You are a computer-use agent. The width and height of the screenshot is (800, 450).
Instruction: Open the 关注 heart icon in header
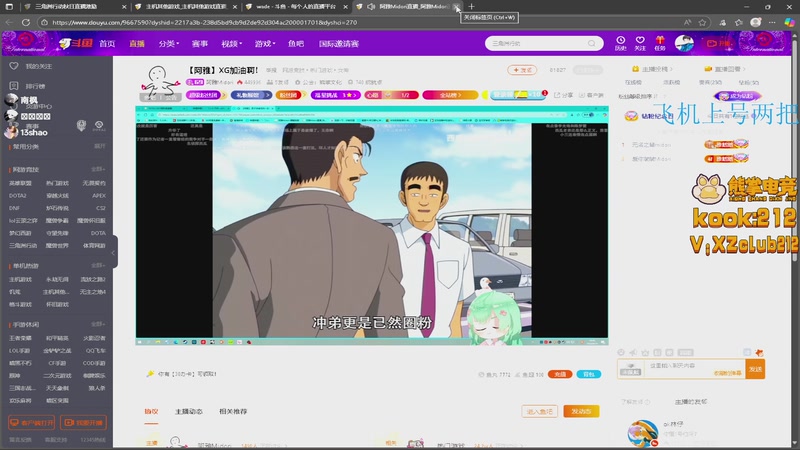640,43
